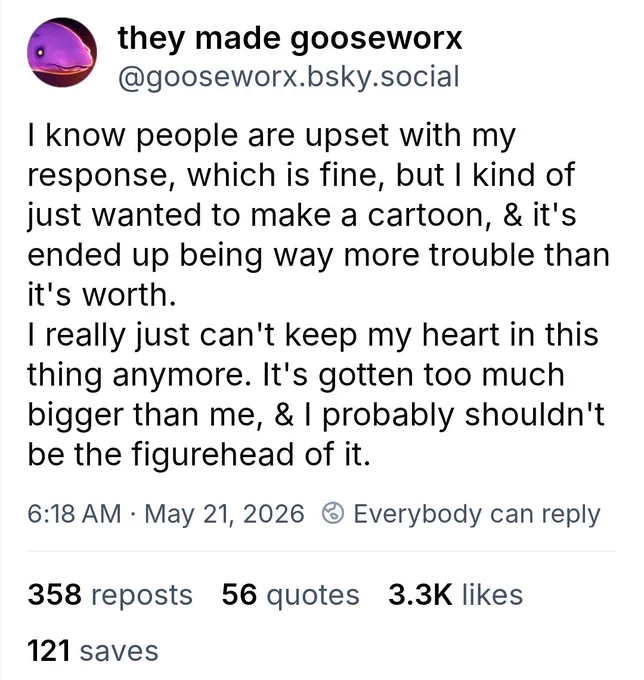
Task: Open the purple gooseworx profile avatar
Action: click(62, 52)
